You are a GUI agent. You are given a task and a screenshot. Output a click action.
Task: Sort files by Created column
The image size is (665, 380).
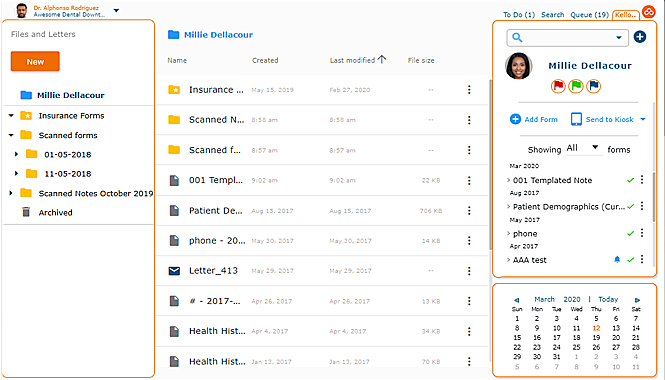(x=265, y=60)
